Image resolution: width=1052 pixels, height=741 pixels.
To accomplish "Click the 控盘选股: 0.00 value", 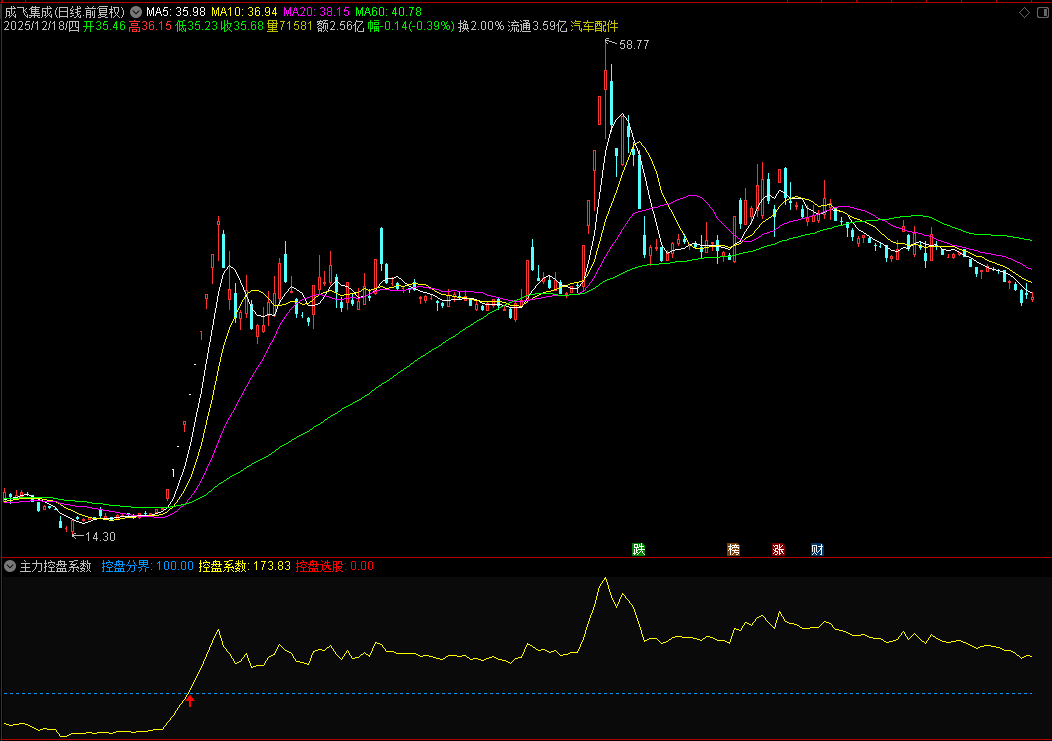I will tap(335, 566).
